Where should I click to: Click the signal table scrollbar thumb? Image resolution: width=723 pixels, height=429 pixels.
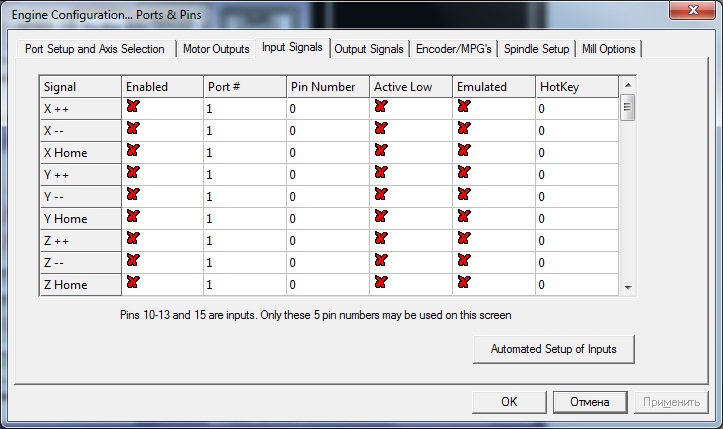627,107
